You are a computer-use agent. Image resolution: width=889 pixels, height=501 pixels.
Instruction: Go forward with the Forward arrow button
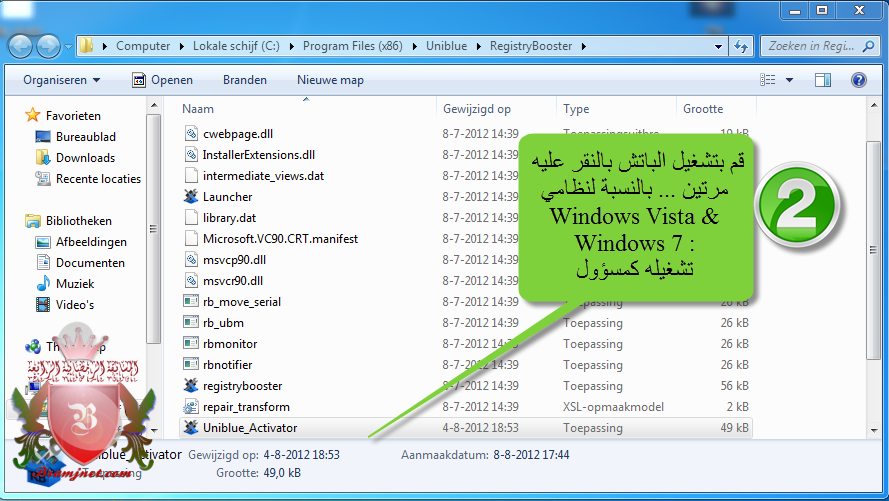coord(48,46)
